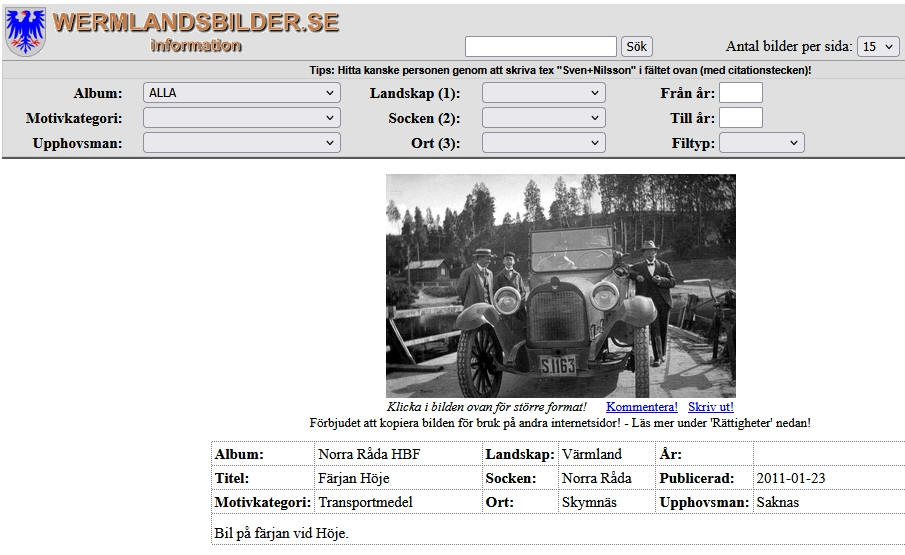This screenshot has width=905, height=555.
Task: Click the search text field
Action: pos(540,46)
